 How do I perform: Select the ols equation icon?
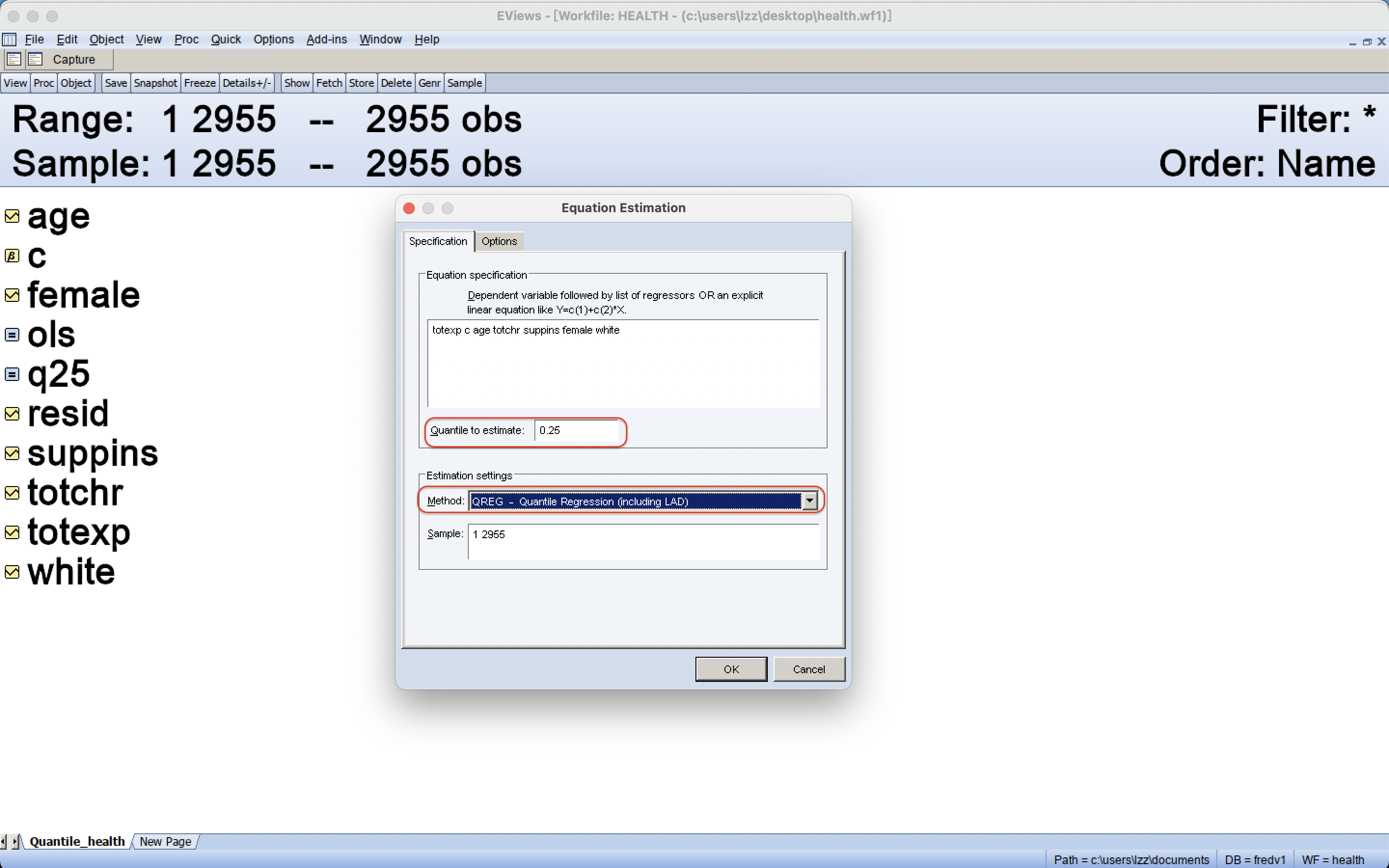point(12,335)
